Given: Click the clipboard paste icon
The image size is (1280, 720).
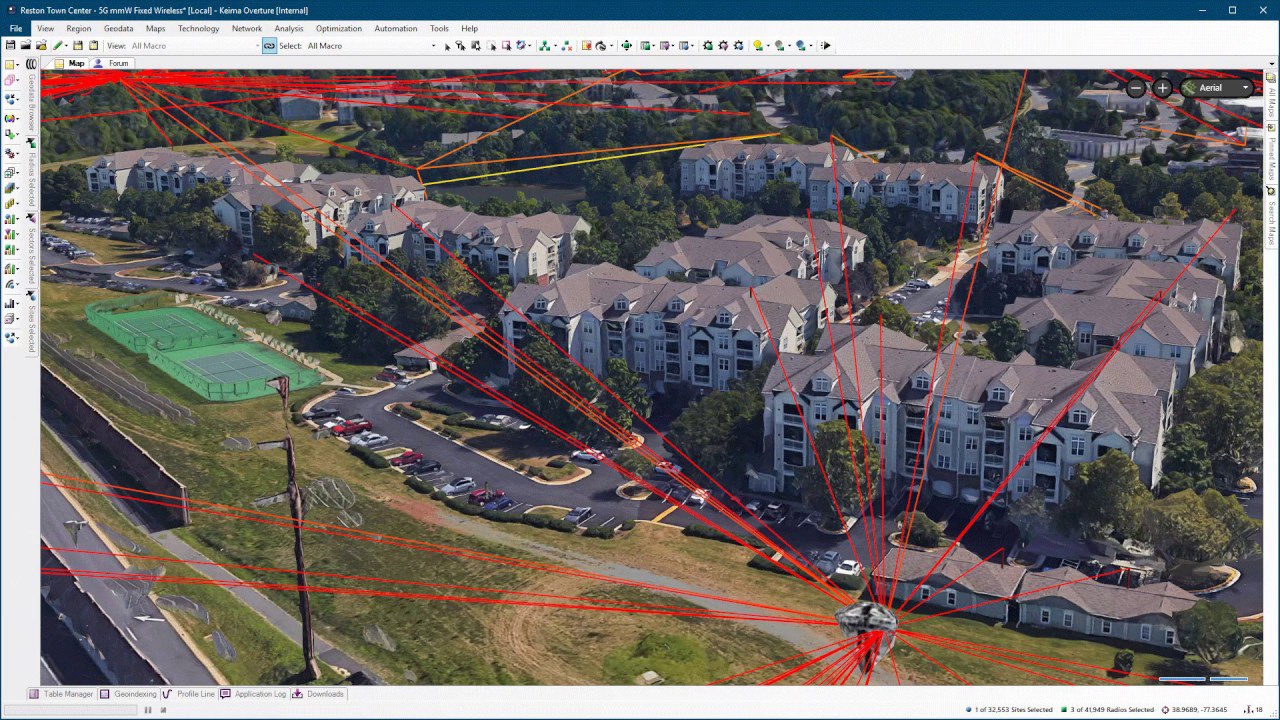Looking at the screenshot, I should pos(93,45).
